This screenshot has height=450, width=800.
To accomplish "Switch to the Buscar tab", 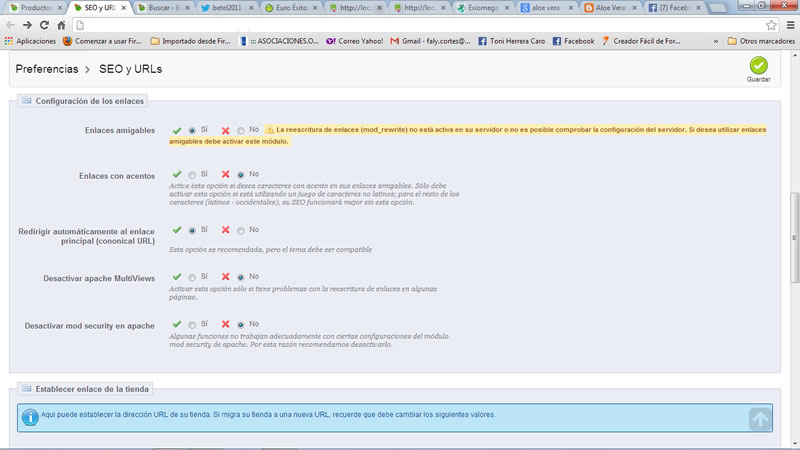I will coord(163,8).
